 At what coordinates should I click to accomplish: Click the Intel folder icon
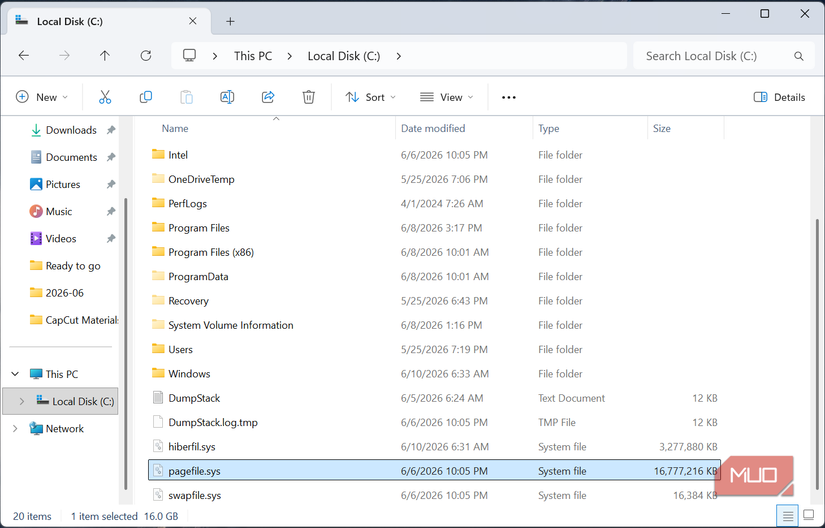coord(158,154)
